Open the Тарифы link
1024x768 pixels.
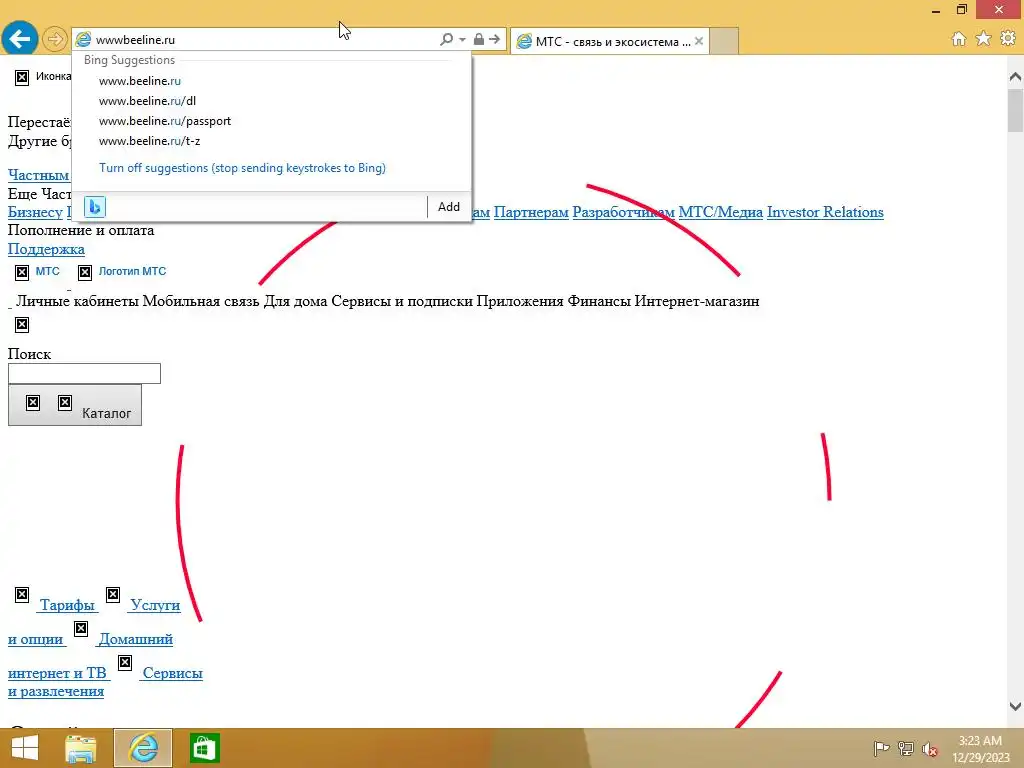click(67, 605)
